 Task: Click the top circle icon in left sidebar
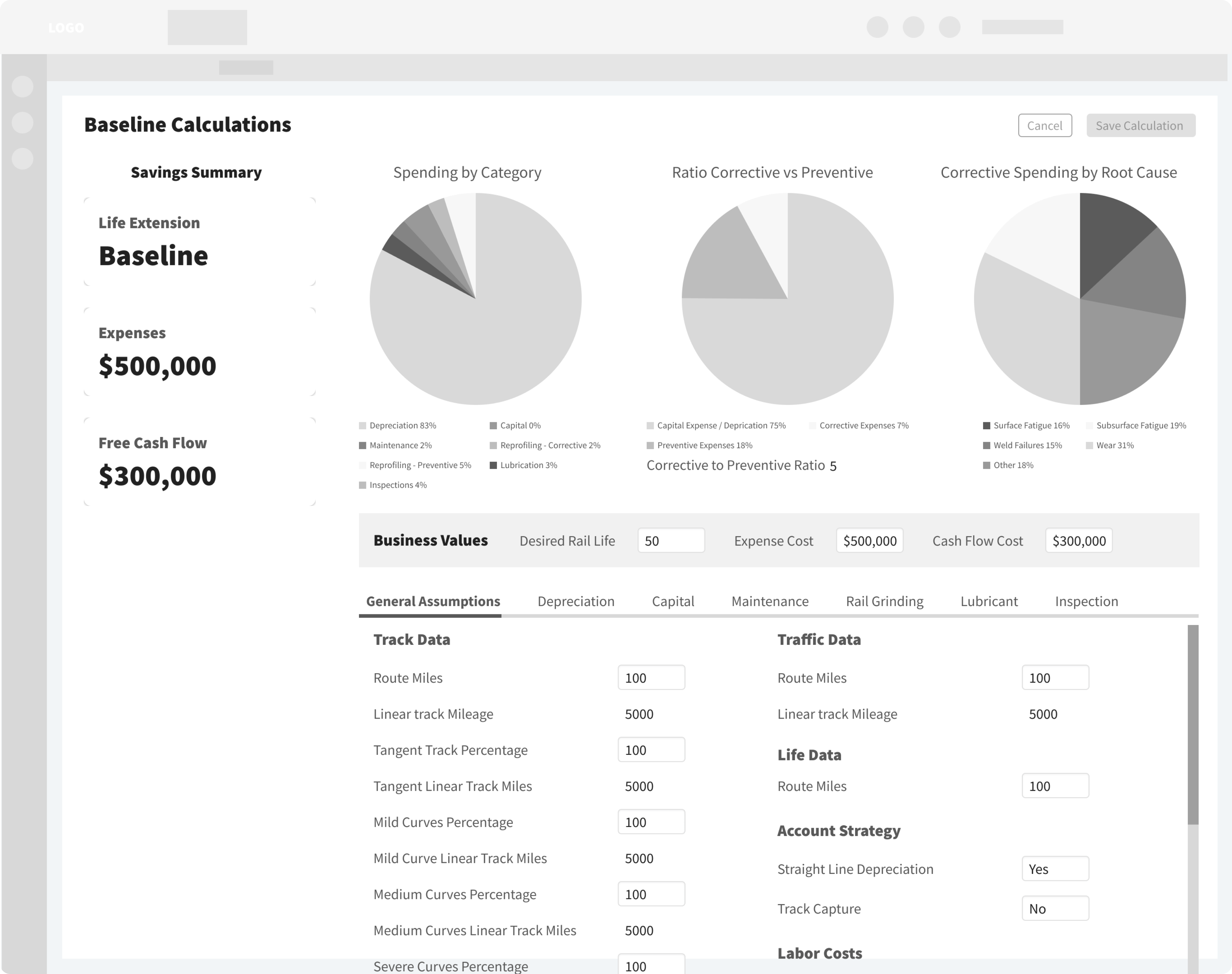point(22,87)
